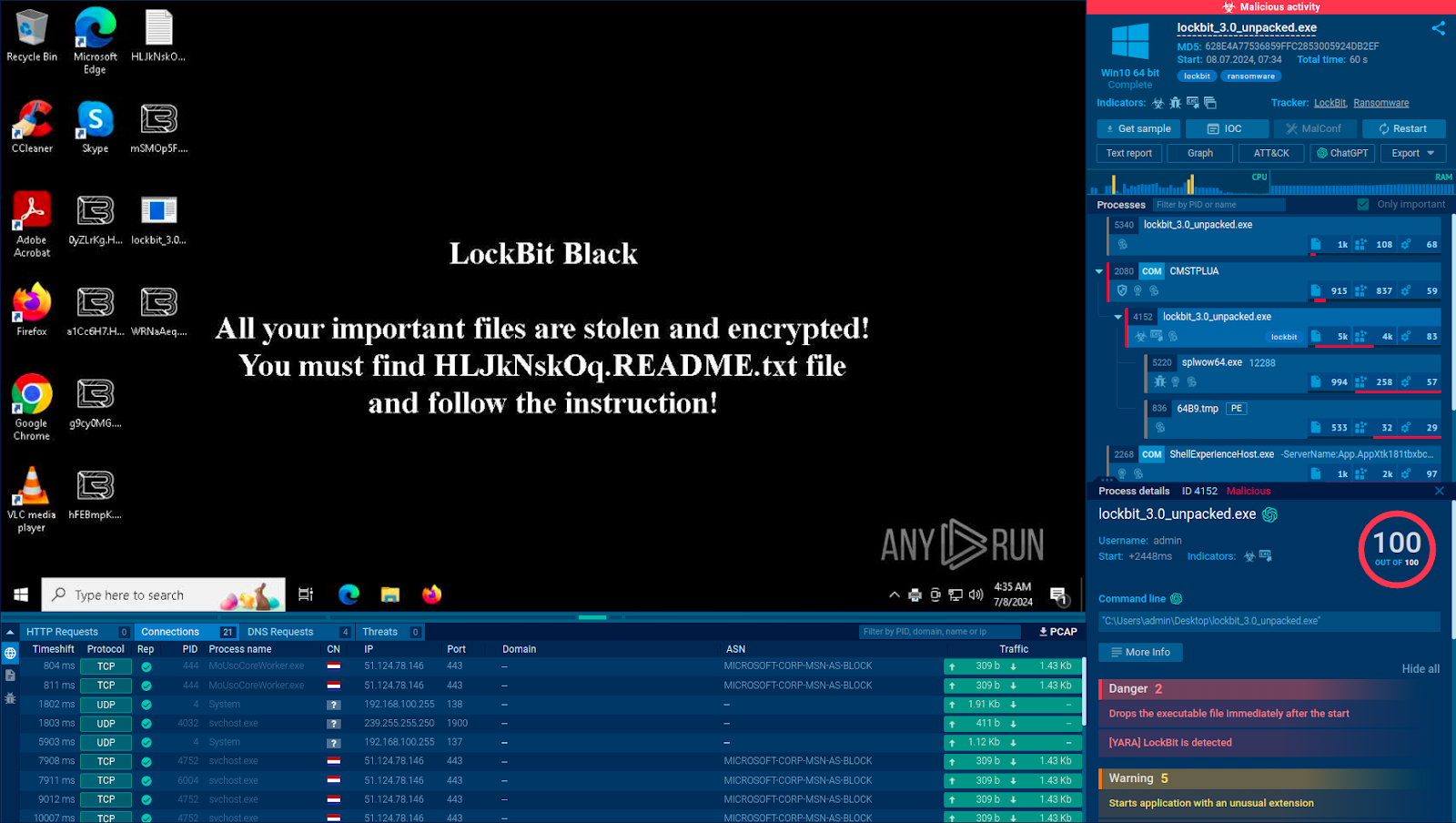Click the files count icon for CMSTPLUA process
The image size is (1456, 823).
(1316, 290)
